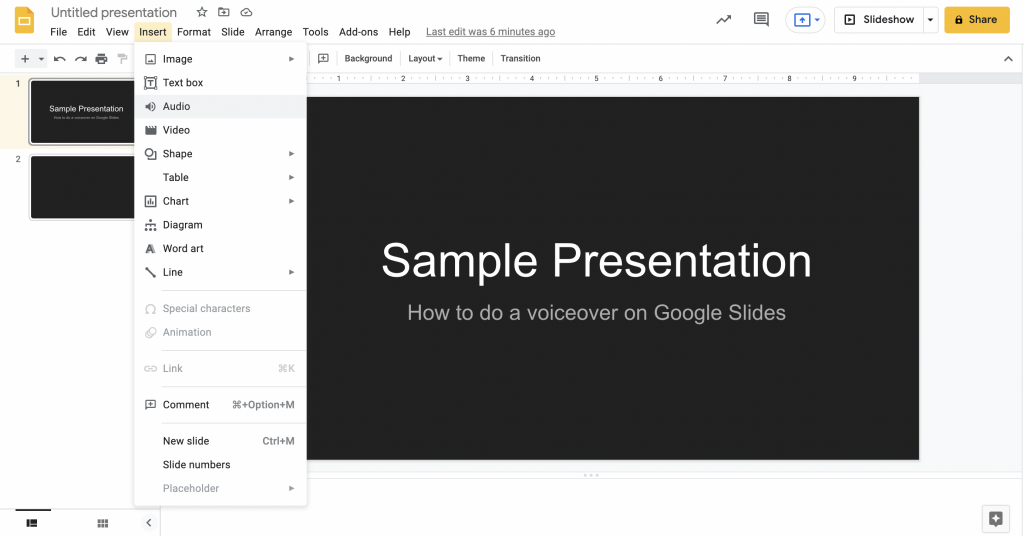Insert Word art
Screen dimensions: 1024x536
(x=220, y=248)
